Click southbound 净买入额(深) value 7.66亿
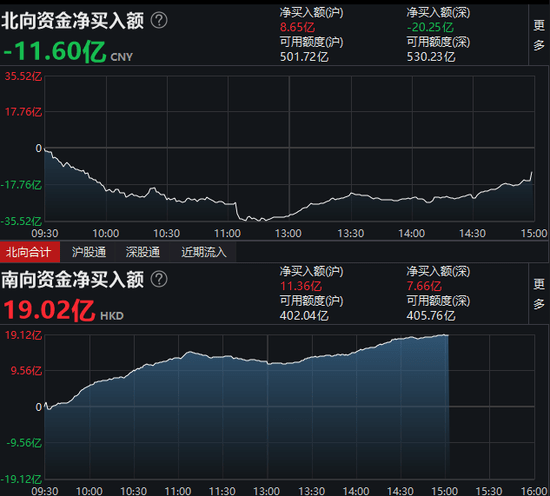Viewport: 550px width, 496px height. pos(424,286)
